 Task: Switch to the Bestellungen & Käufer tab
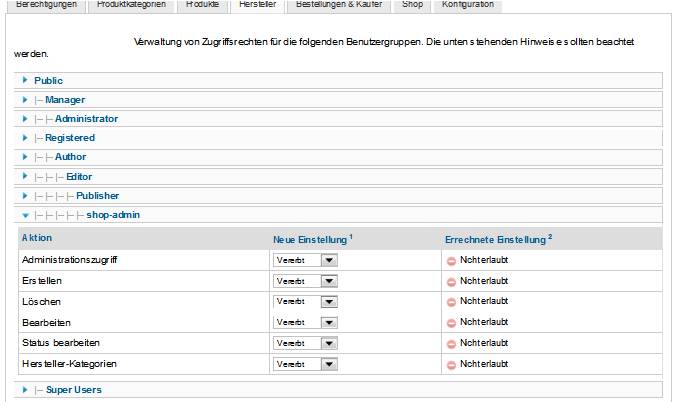(x=340, y=5)
